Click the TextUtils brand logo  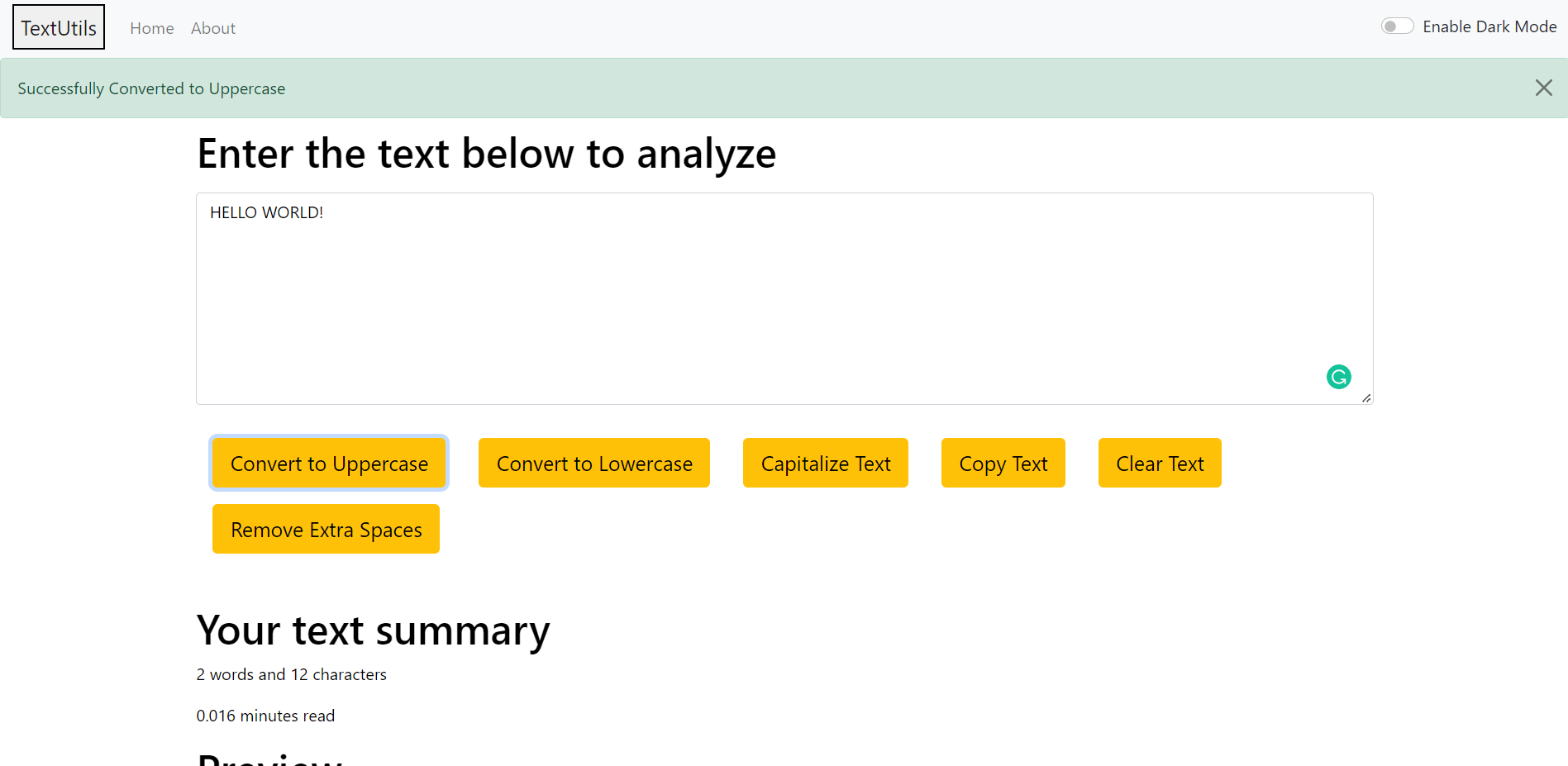tap(59, 27)
